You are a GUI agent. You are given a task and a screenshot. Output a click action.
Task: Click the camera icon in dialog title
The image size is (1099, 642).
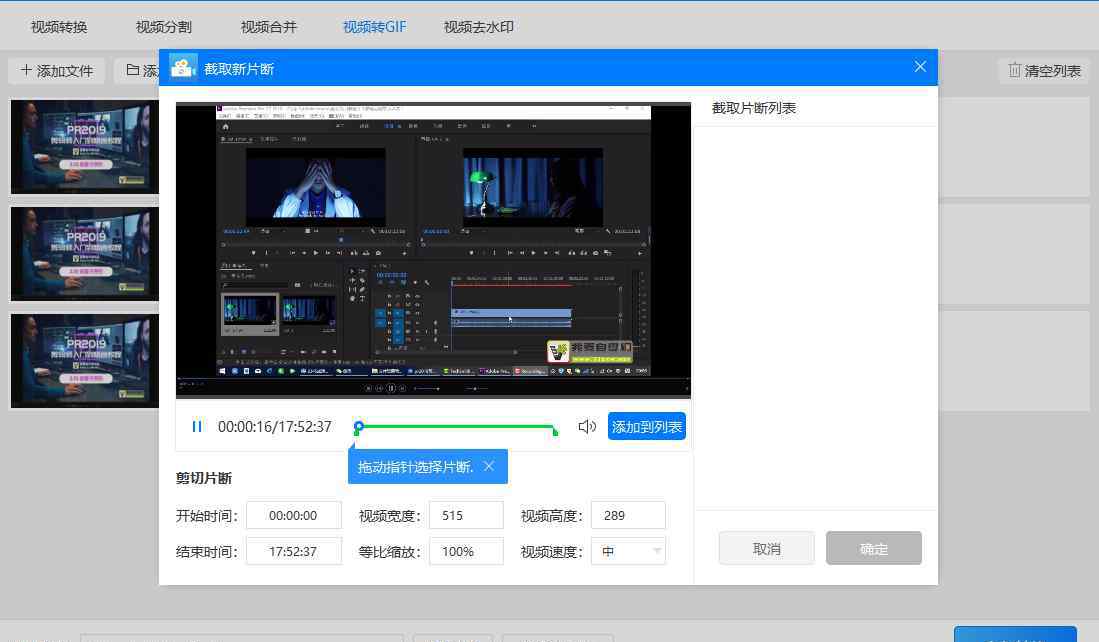[183, 68]
